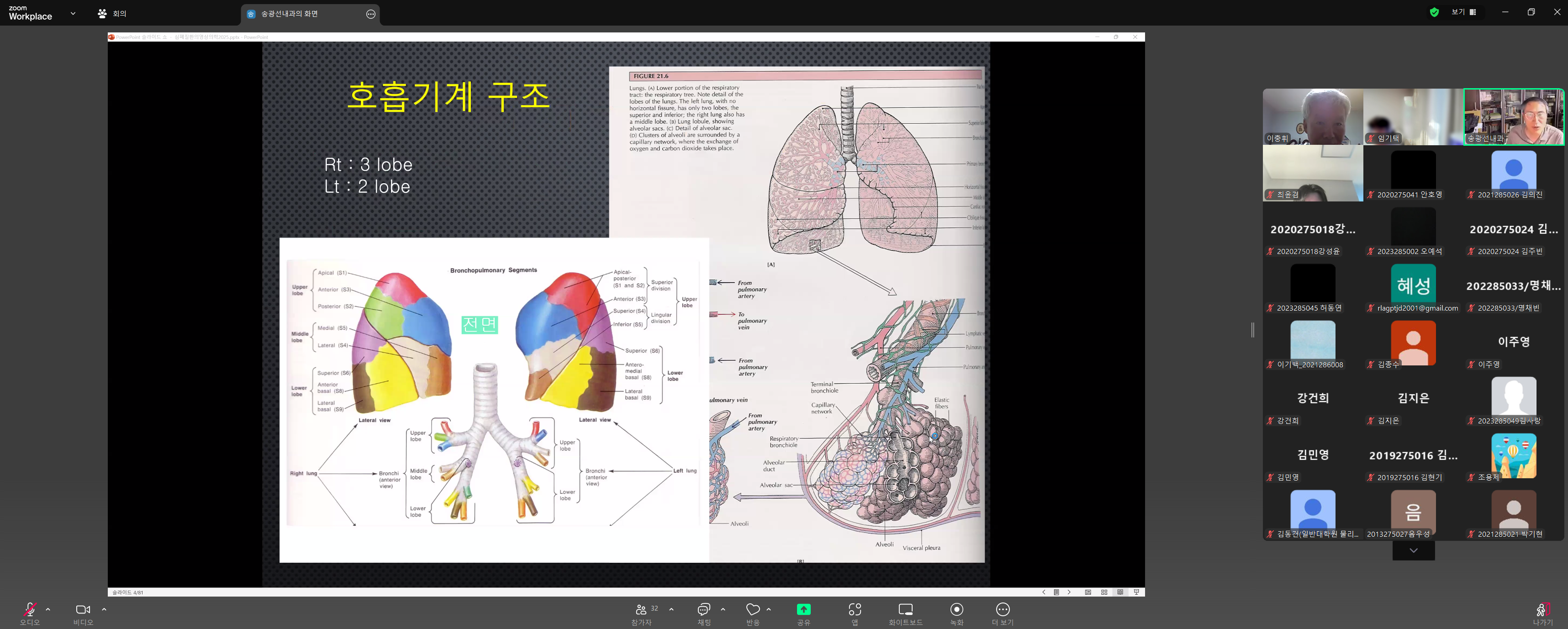Open the whiteboard tool
The image size is (1568, 629).
(905, 609)
